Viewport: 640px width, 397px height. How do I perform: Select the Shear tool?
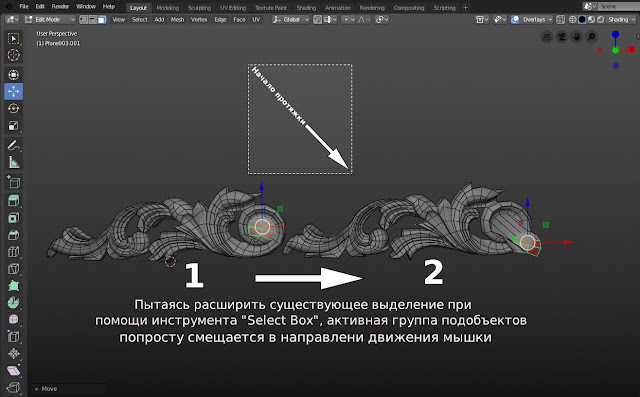pos(13,370)
